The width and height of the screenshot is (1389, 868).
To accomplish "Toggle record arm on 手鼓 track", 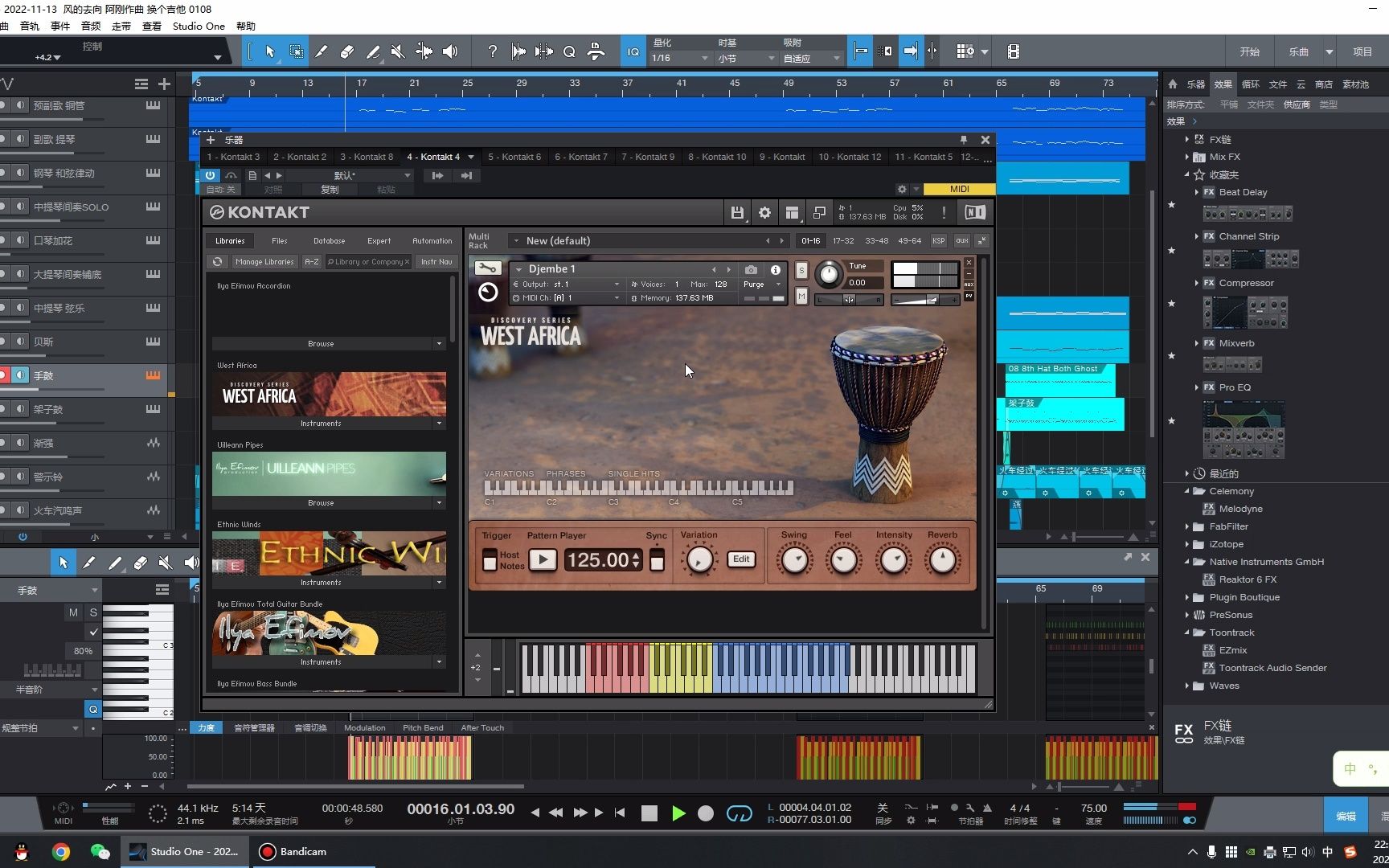I will (4, 375).
